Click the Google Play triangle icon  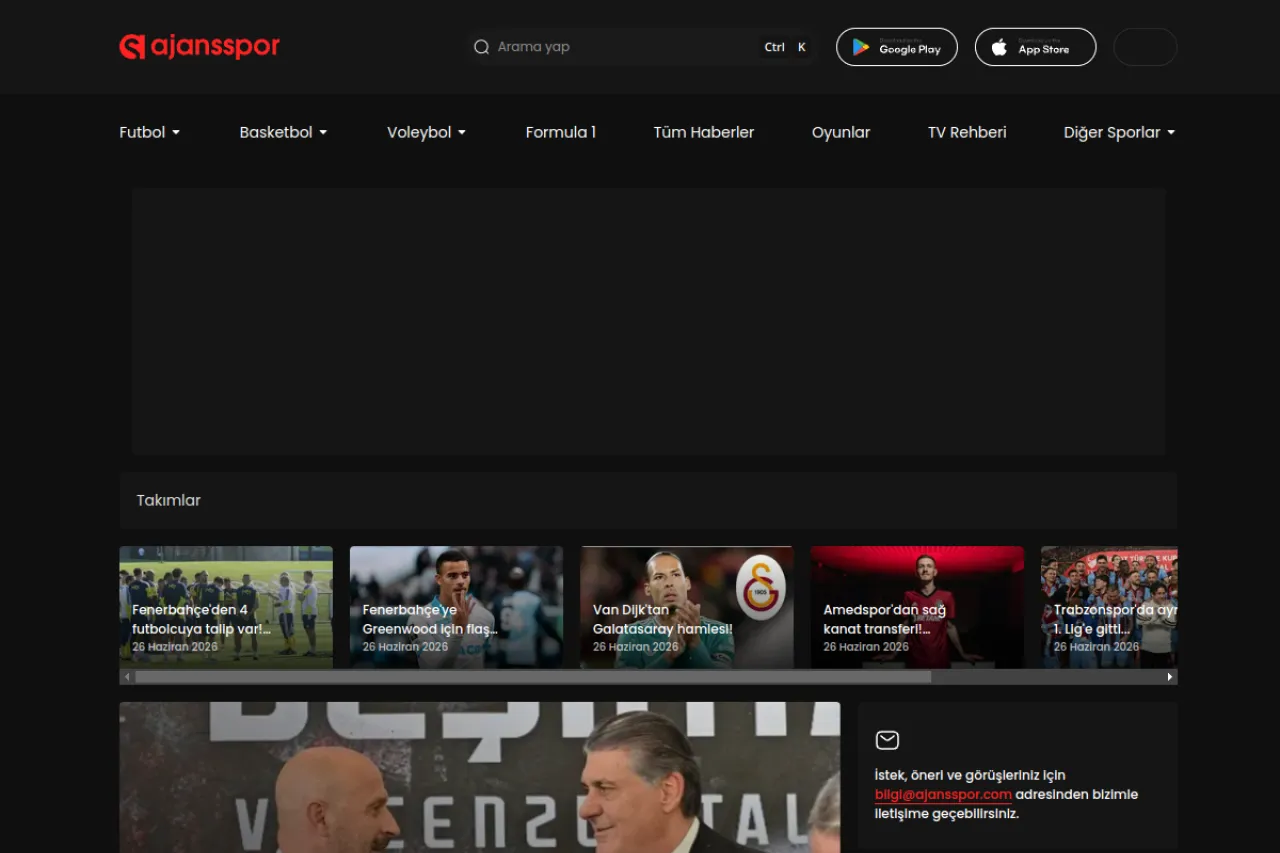(x=860, y=47)
